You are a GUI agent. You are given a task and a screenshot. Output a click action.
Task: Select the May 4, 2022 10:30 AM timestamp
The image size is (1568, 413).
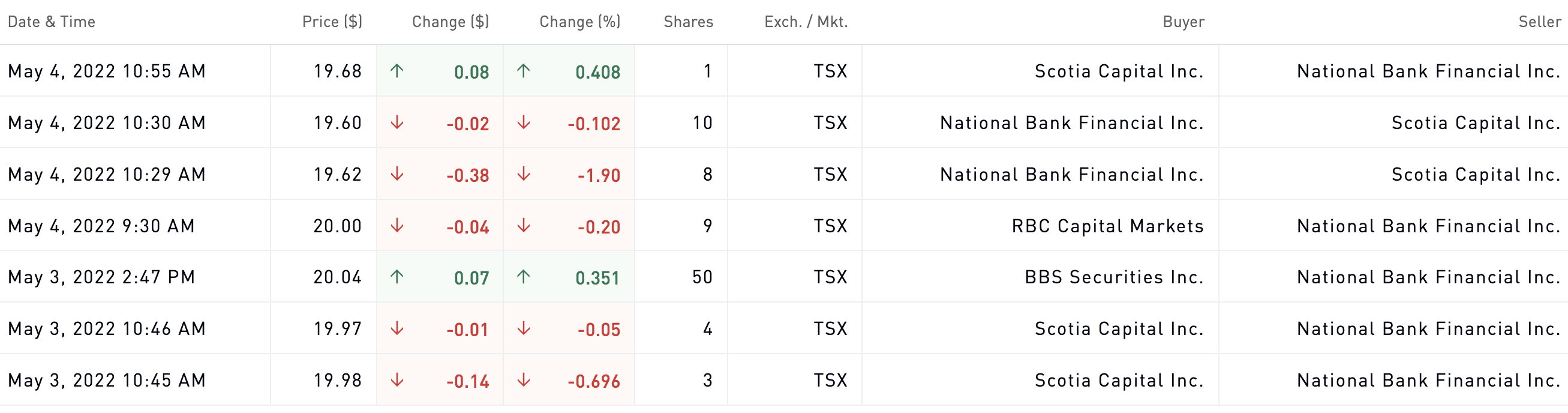pos(107,123)
